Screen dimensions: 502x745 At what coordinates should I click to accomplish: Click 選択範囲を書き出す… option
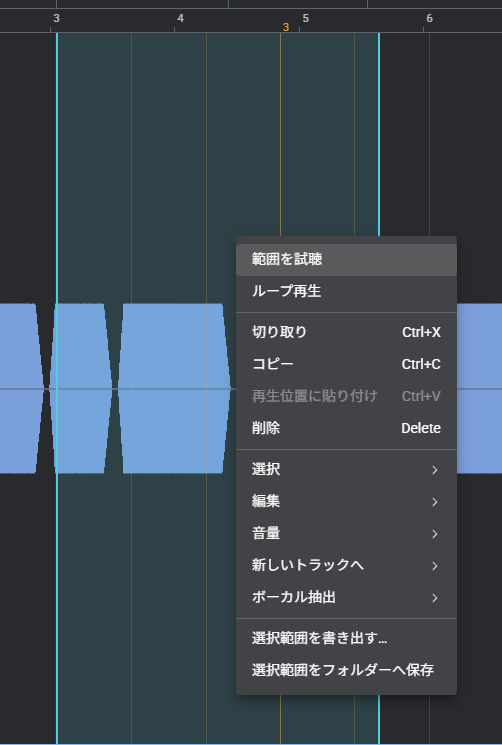point(346,638)
